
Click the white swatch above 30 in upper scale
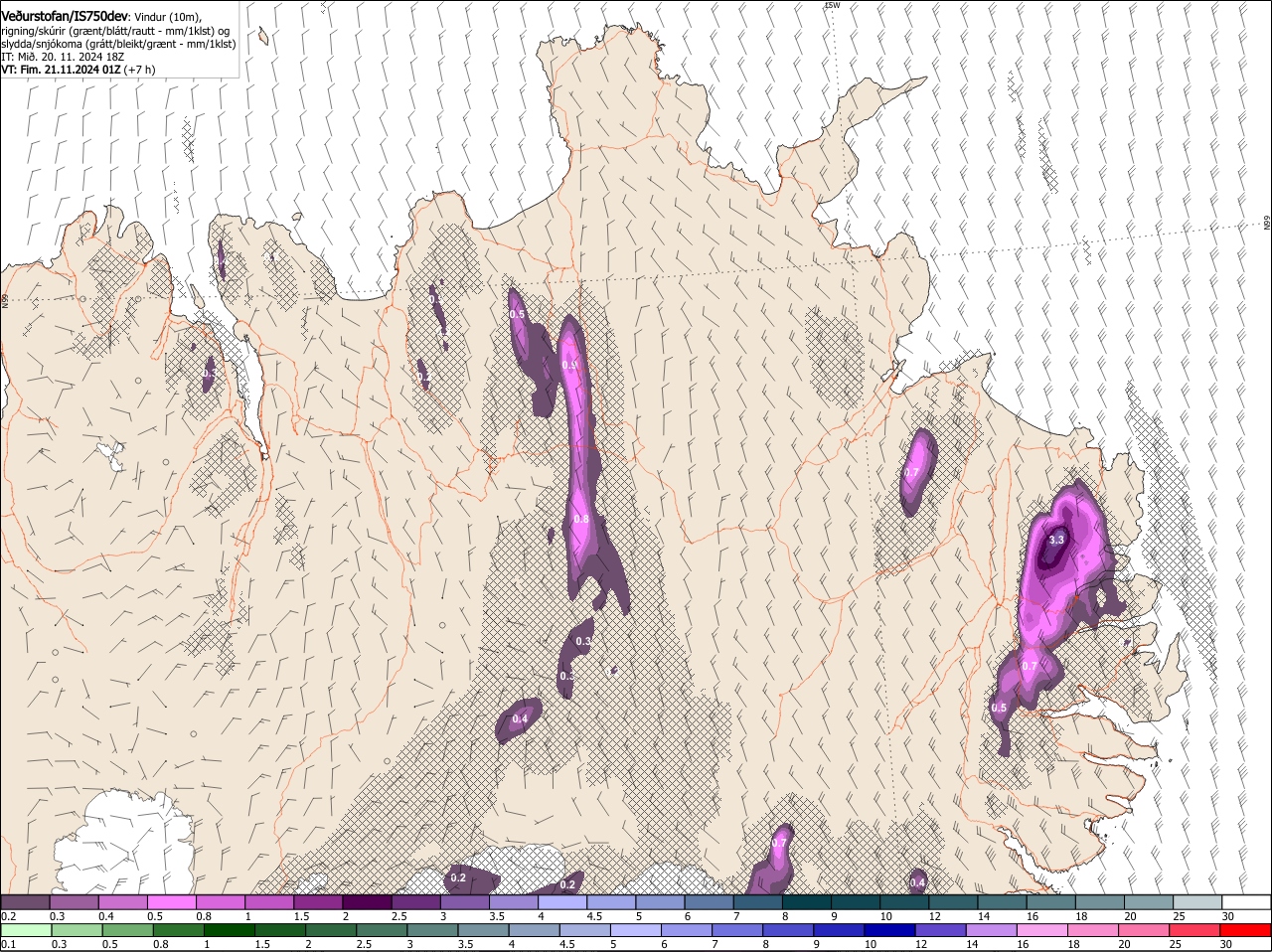(1246, 901)
